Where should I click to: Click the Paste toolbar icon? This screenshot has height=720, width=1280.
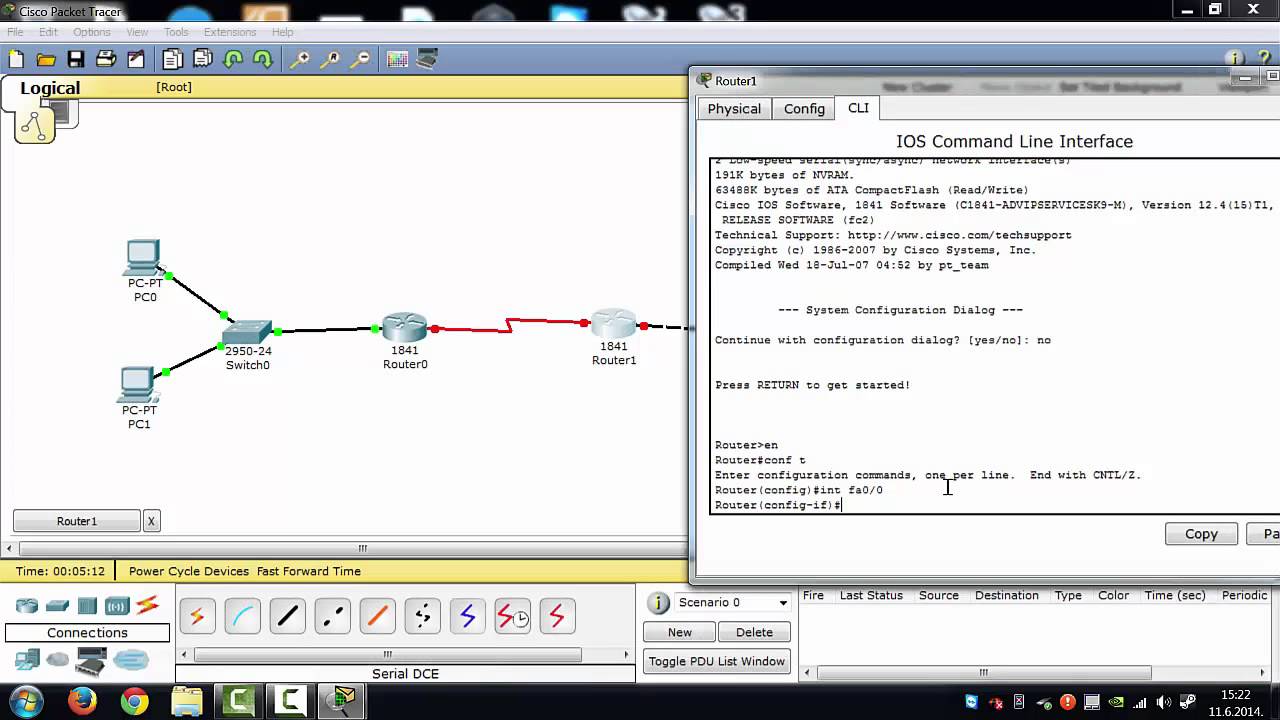pyautogui.click(x=203, y=60)
